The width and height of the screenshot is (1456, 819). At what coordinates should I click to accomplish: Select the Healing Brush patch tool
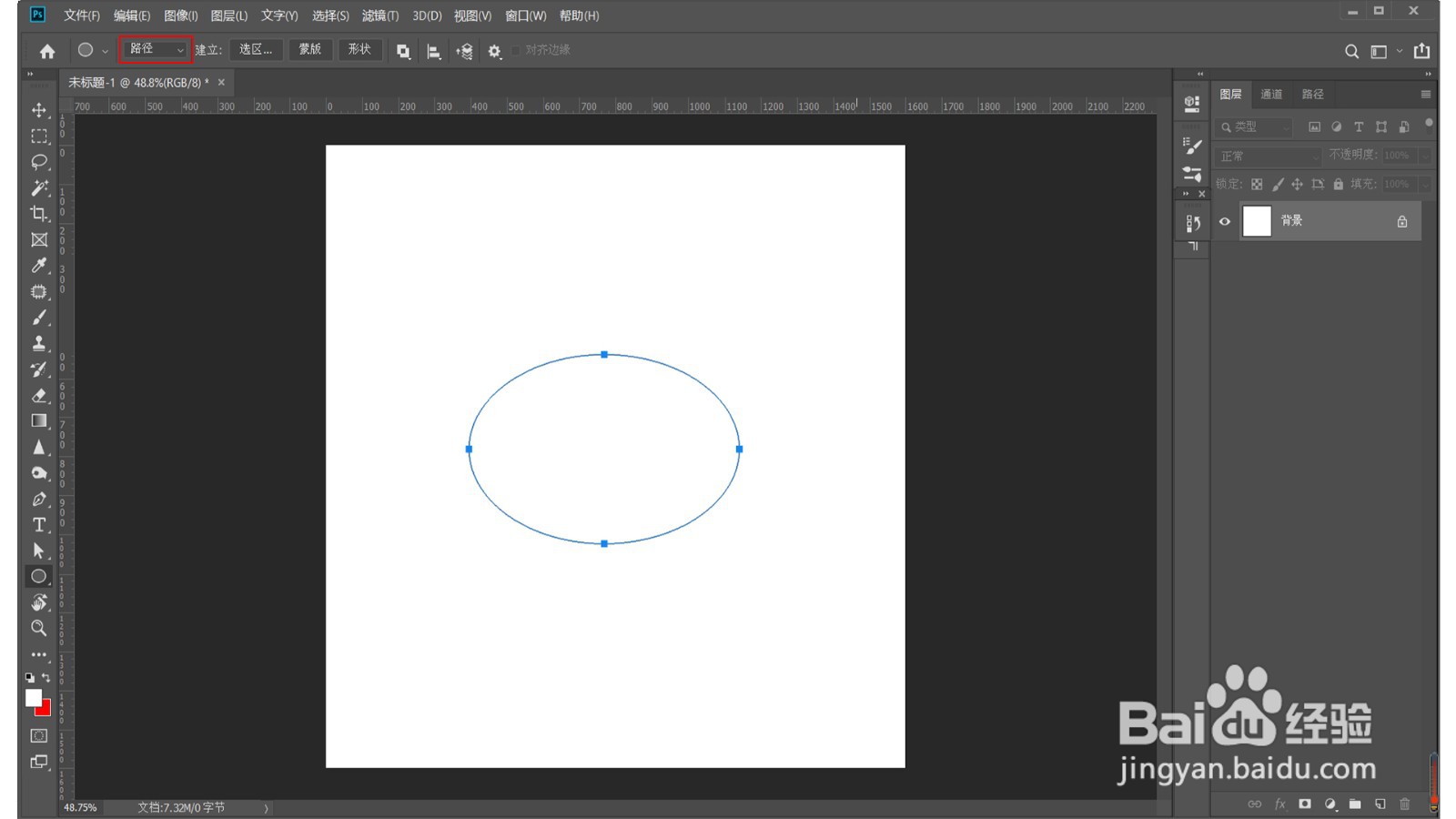point(39,292)
